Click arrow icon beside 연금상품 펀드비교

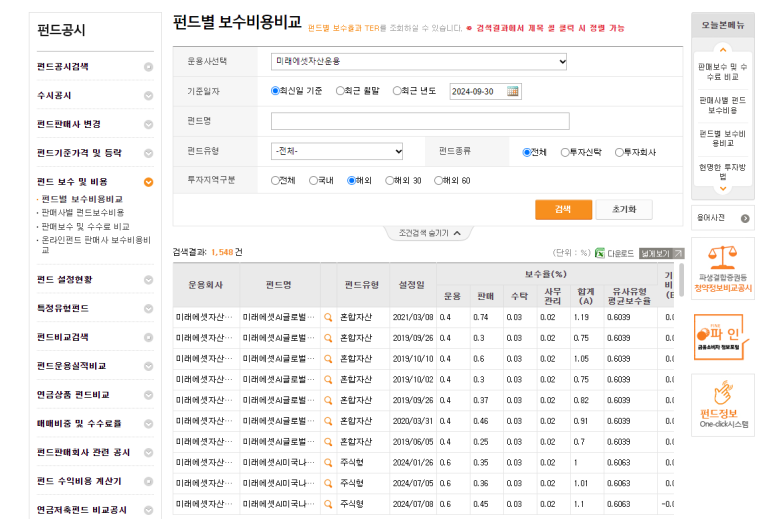[148, 395]
